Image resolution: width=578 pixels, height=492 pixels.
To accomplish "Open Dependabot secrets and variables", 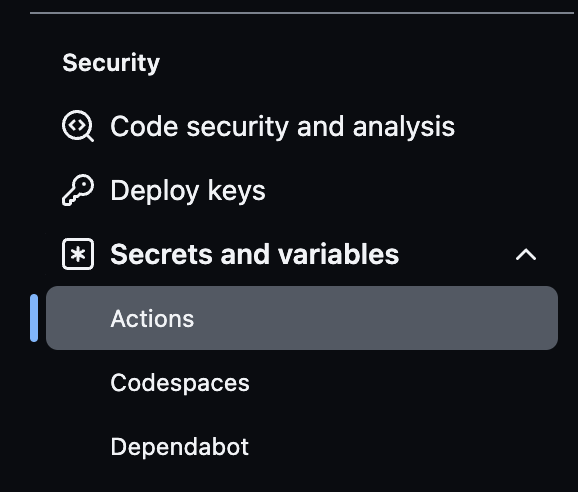I will pos(302,446).
